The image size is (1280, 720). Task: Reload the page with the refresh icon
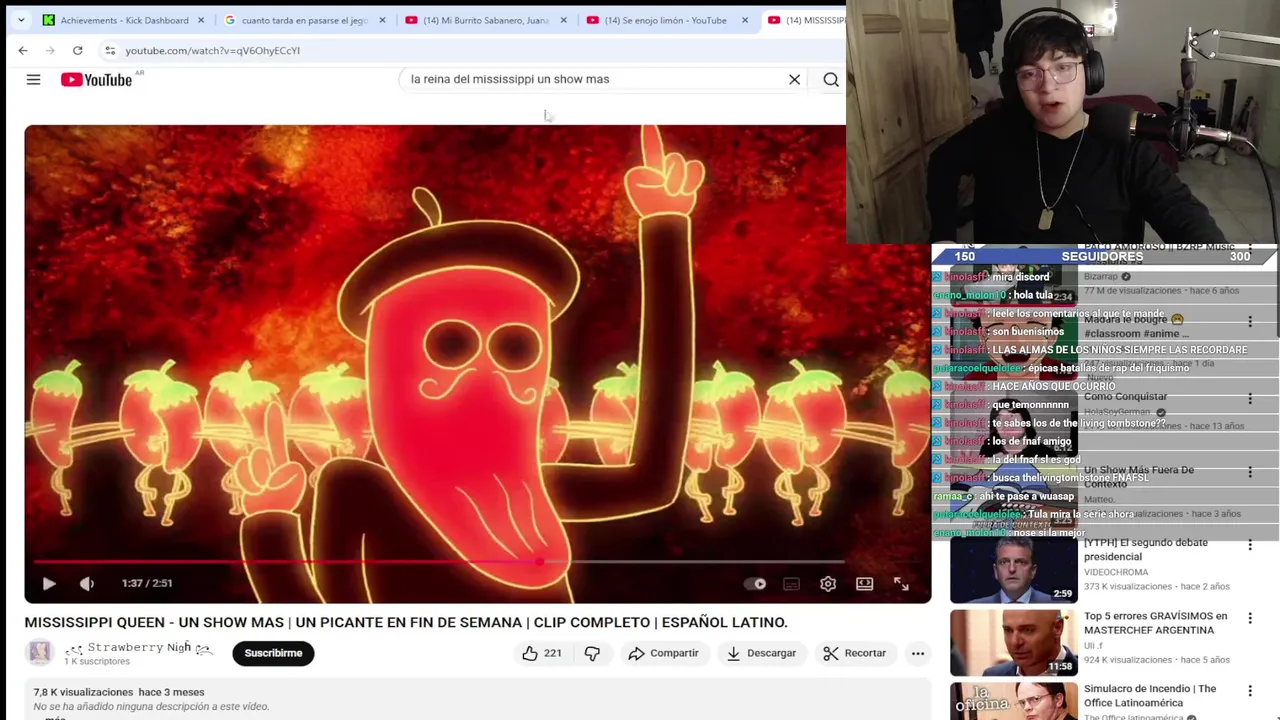coord(77,50)
